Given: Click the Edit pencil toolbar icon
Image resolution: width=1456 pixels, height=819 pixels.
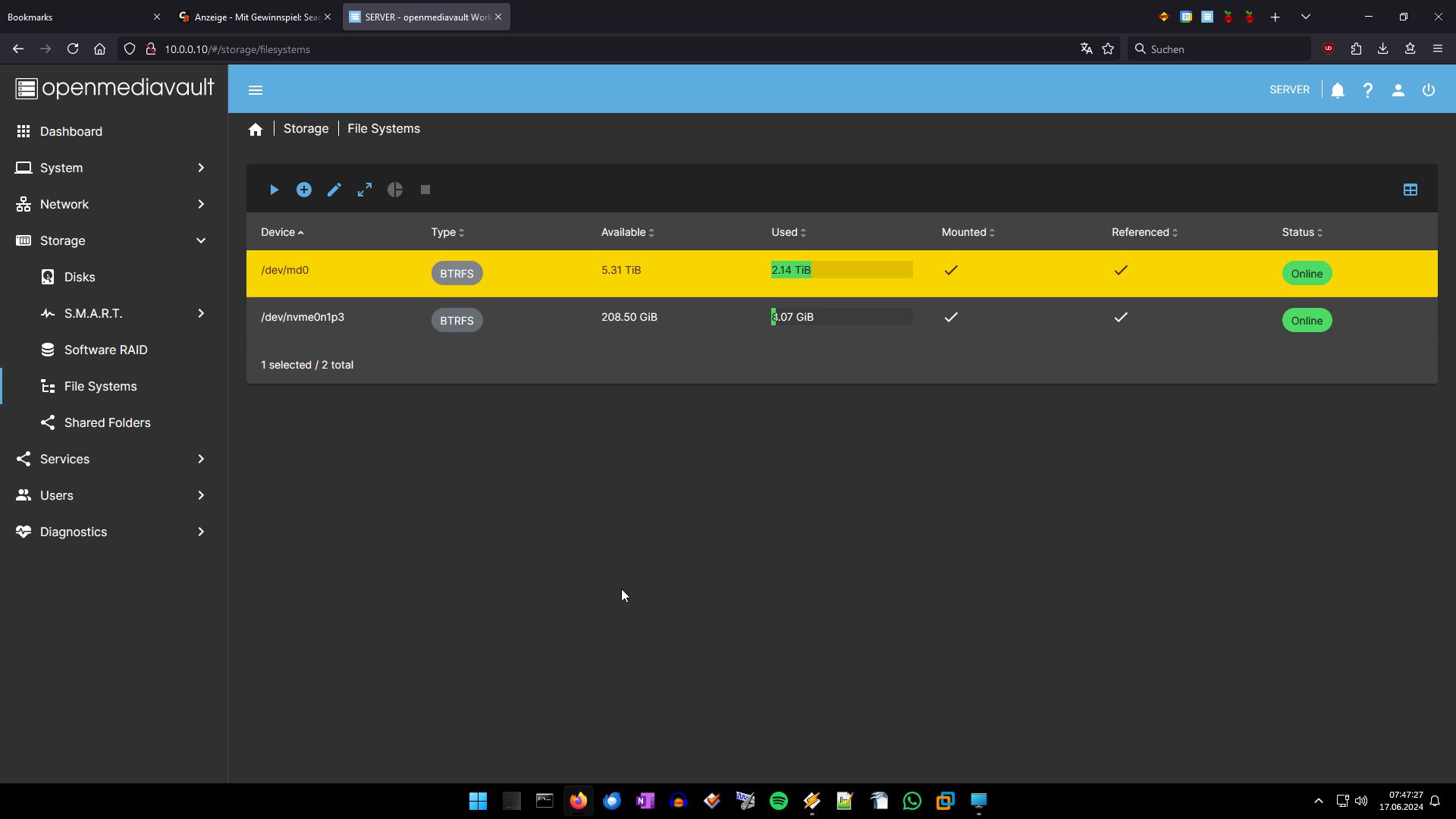Looking at the screenshot, I should coord(334,190).
